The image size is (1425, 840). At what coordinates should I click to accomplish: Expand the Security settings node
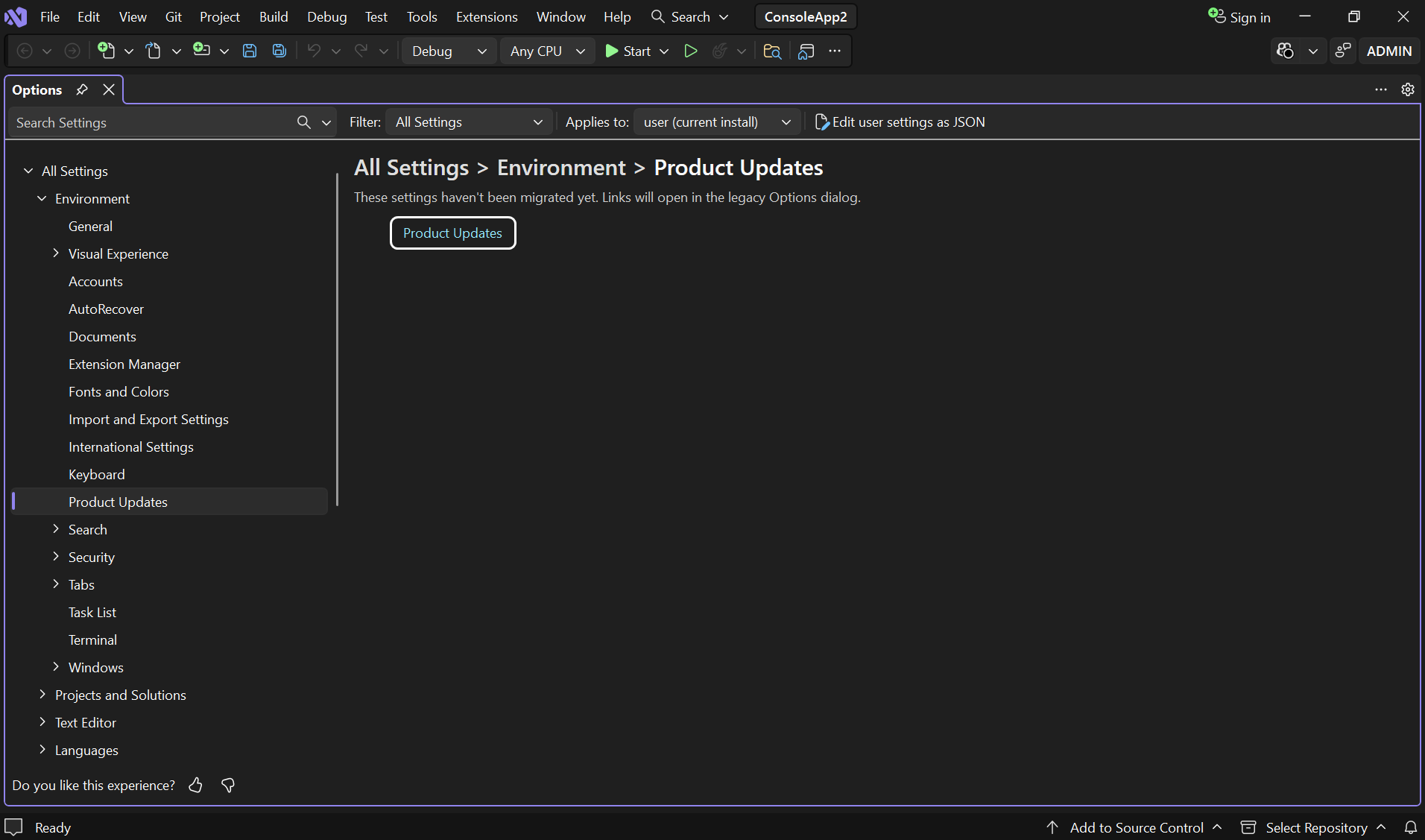click(x=55, y=557)
